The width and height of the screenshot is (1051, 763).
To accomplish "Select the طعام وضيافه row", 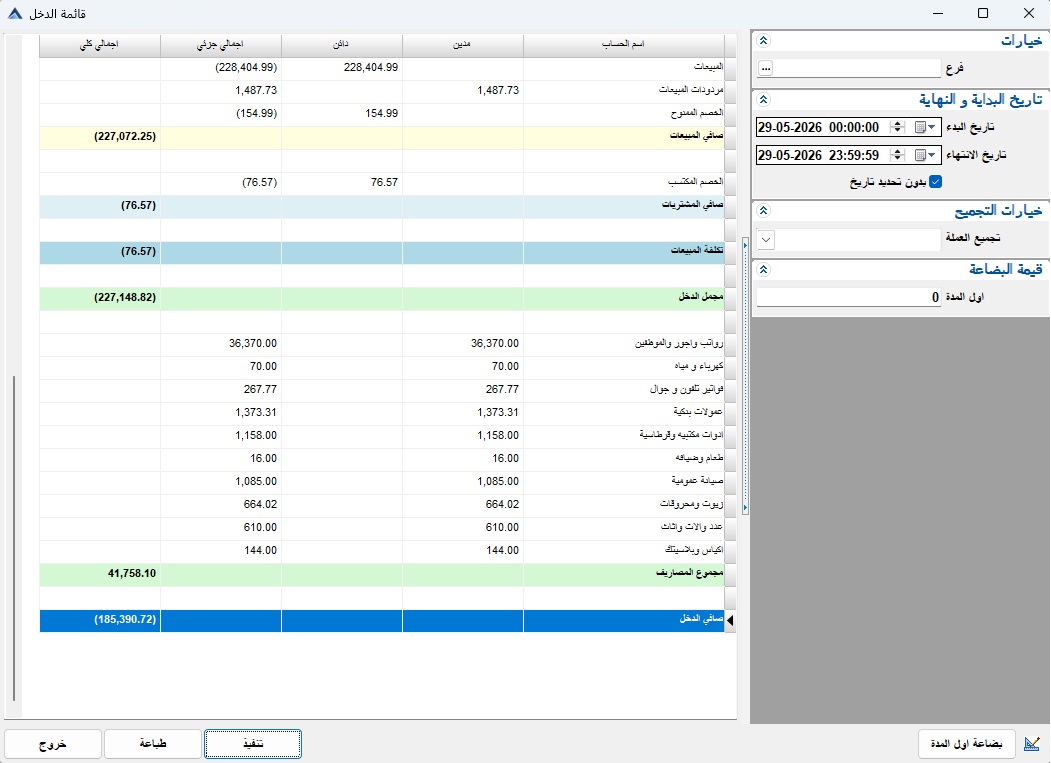I will click(x=382, y=459).
